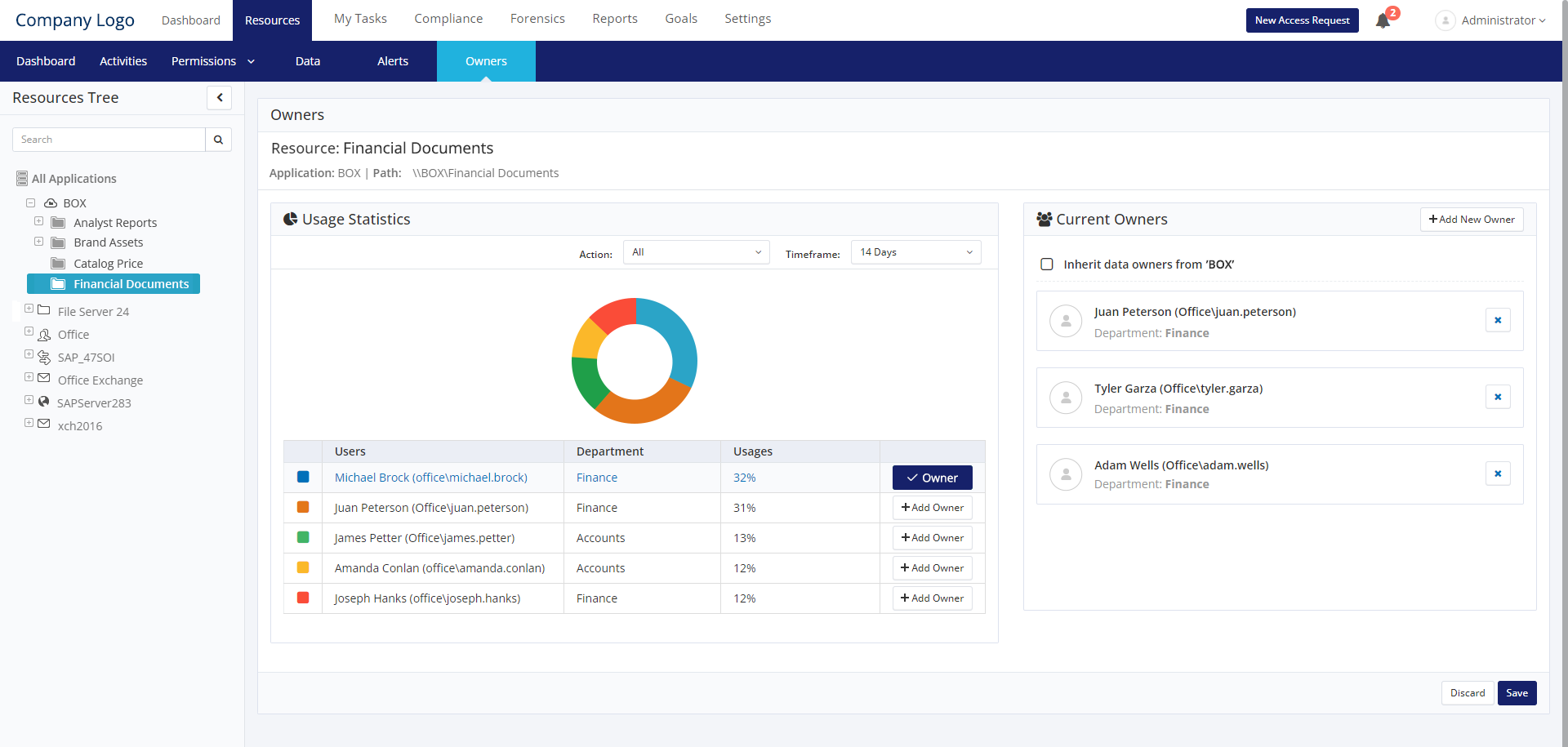Screen dimensions: 1568x747
Task: Open the Action dropdown
Action: click(x=696, y=252)
